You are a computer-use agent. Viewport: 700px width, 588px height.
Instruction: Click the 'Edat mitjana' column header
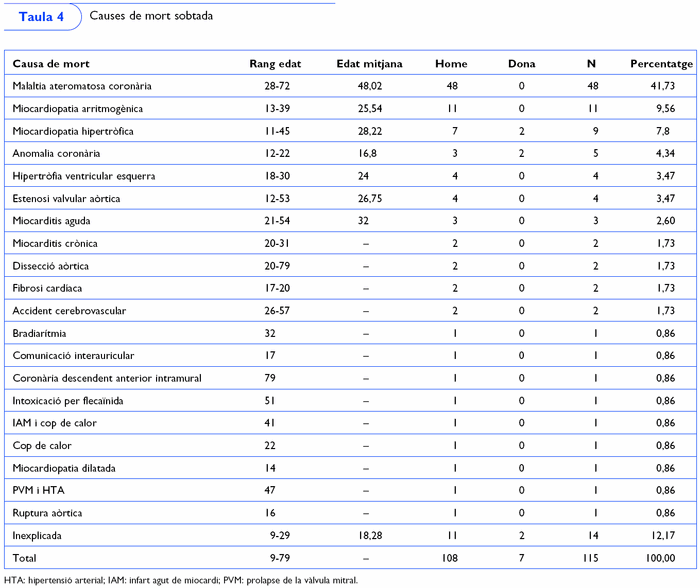click(x=370, y=64)
